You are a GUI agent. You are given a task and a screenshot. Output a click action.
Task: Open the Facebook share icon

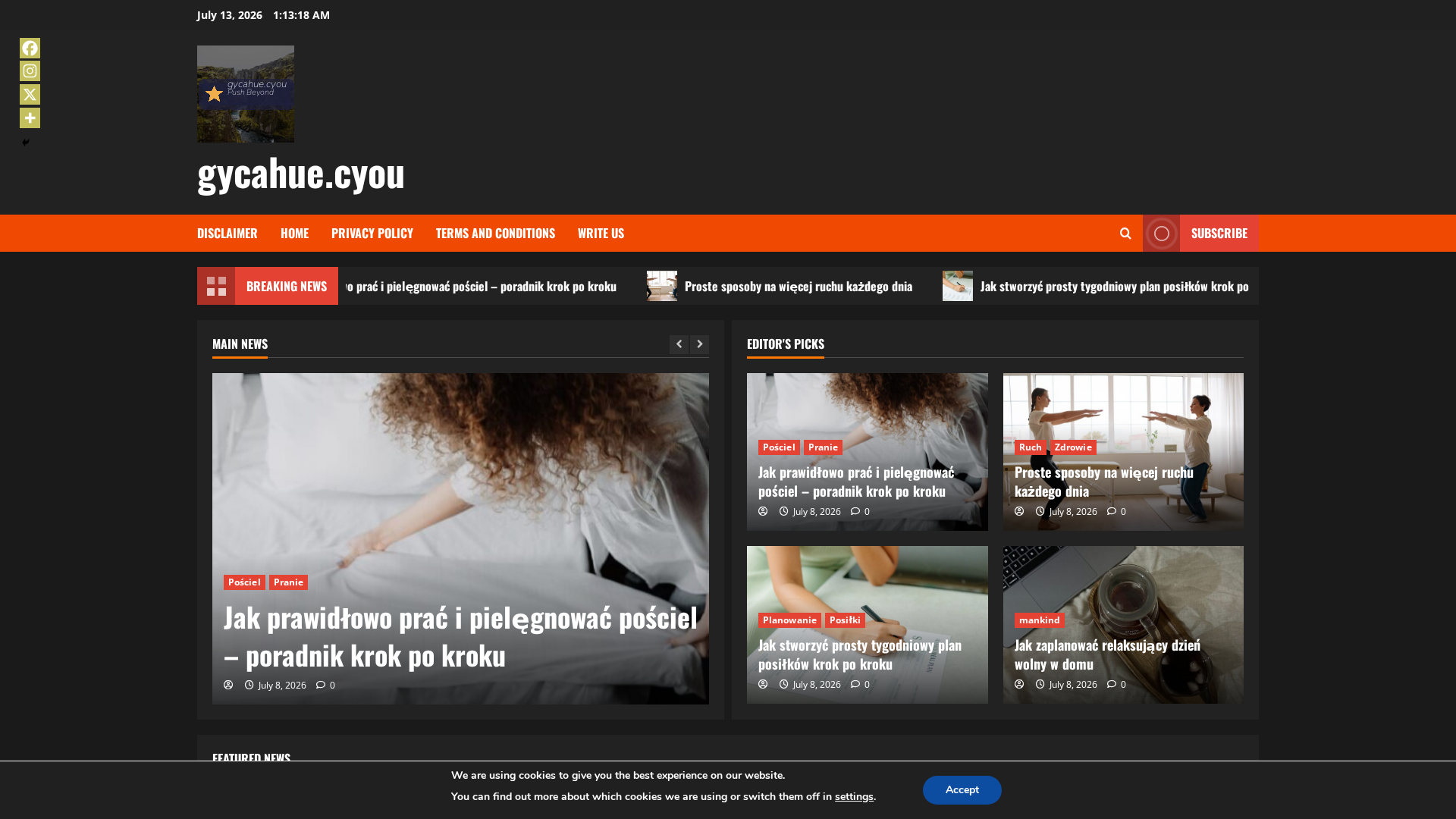point(30,48)
